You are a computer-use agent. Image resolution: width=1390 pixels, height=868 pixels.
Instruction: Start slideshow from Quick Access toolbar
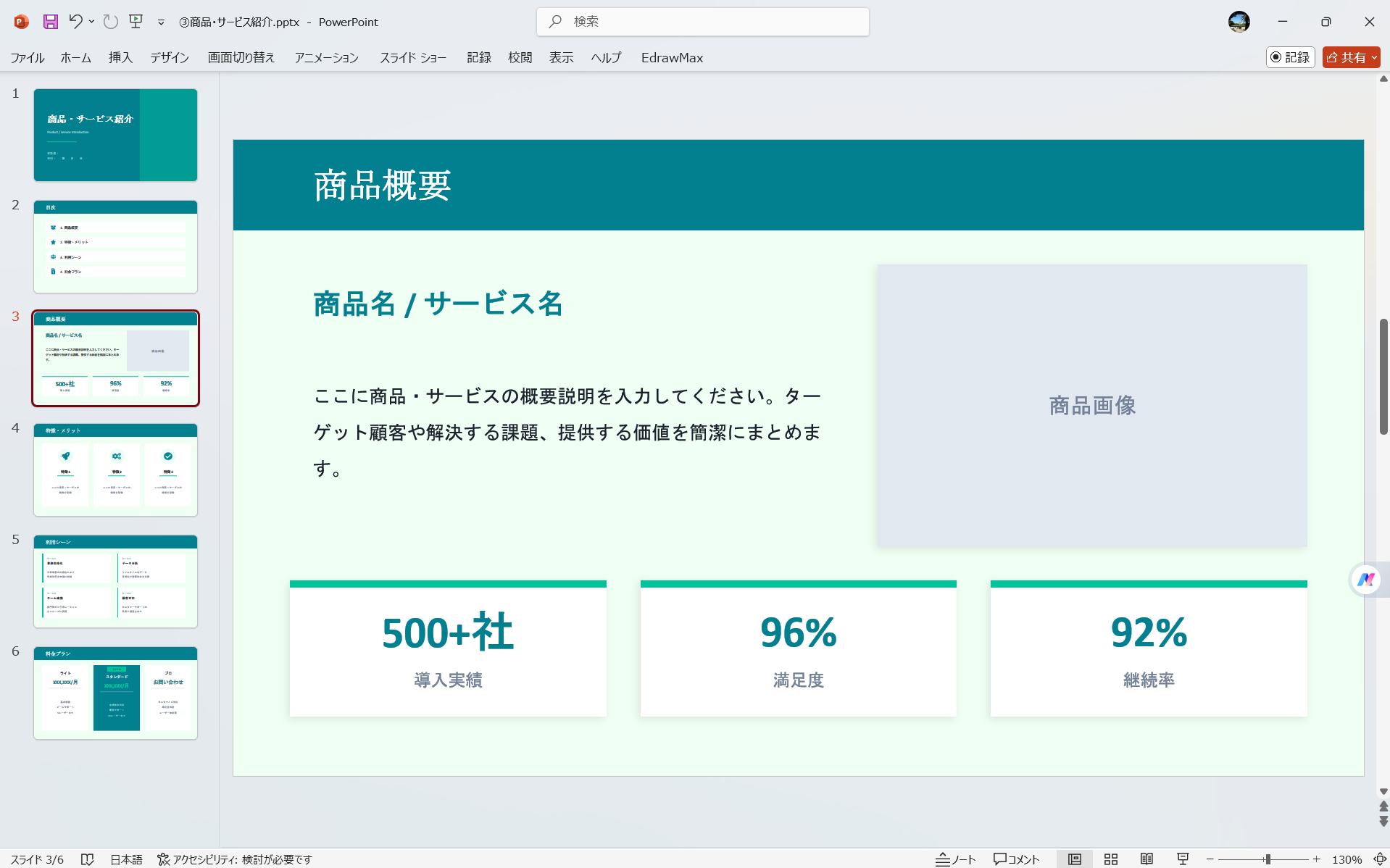click(136, 22)
